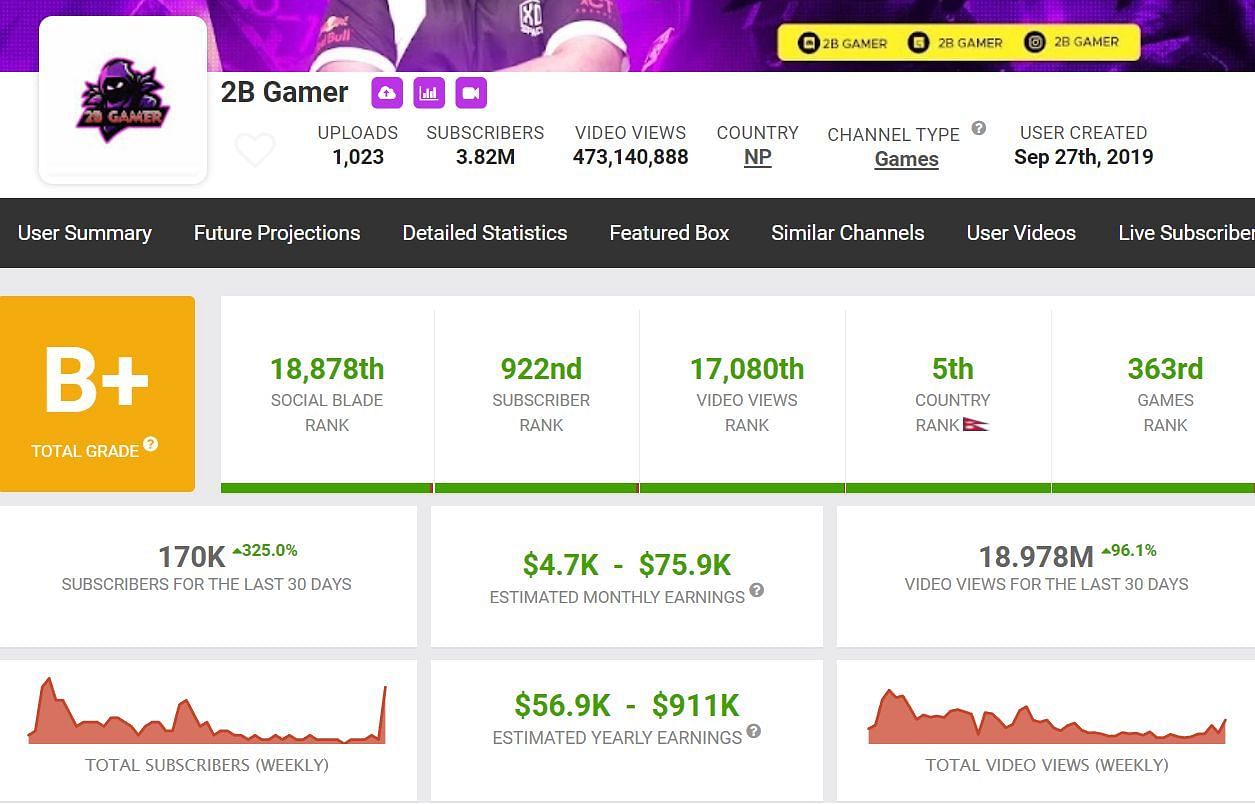The image size is (1255, 804).
Task: Click the NP country link
Action: tap(757, 158)
